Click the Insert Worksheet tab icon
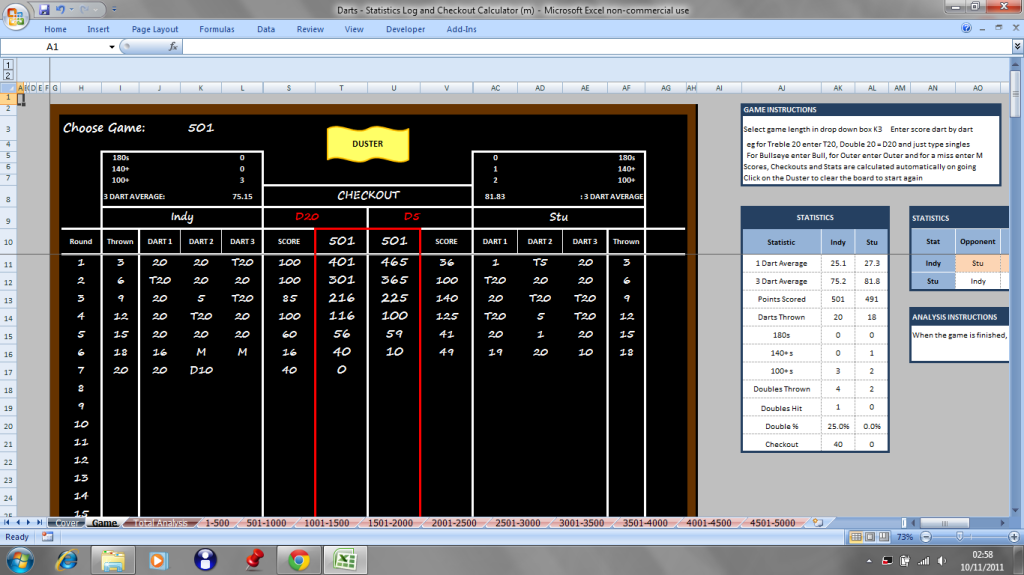The width and height of the screenshot is (1024, 575). pos(817,522)
